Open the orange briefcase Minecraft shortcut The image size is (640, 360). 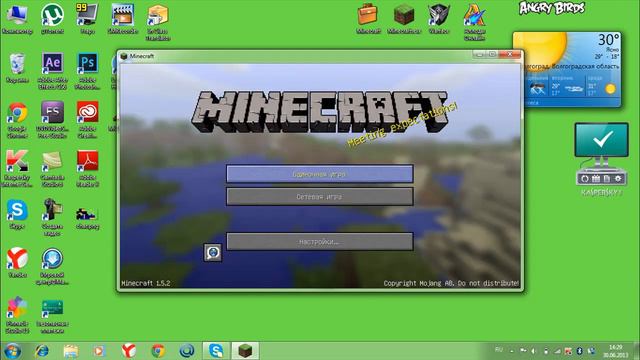(368, 18)
